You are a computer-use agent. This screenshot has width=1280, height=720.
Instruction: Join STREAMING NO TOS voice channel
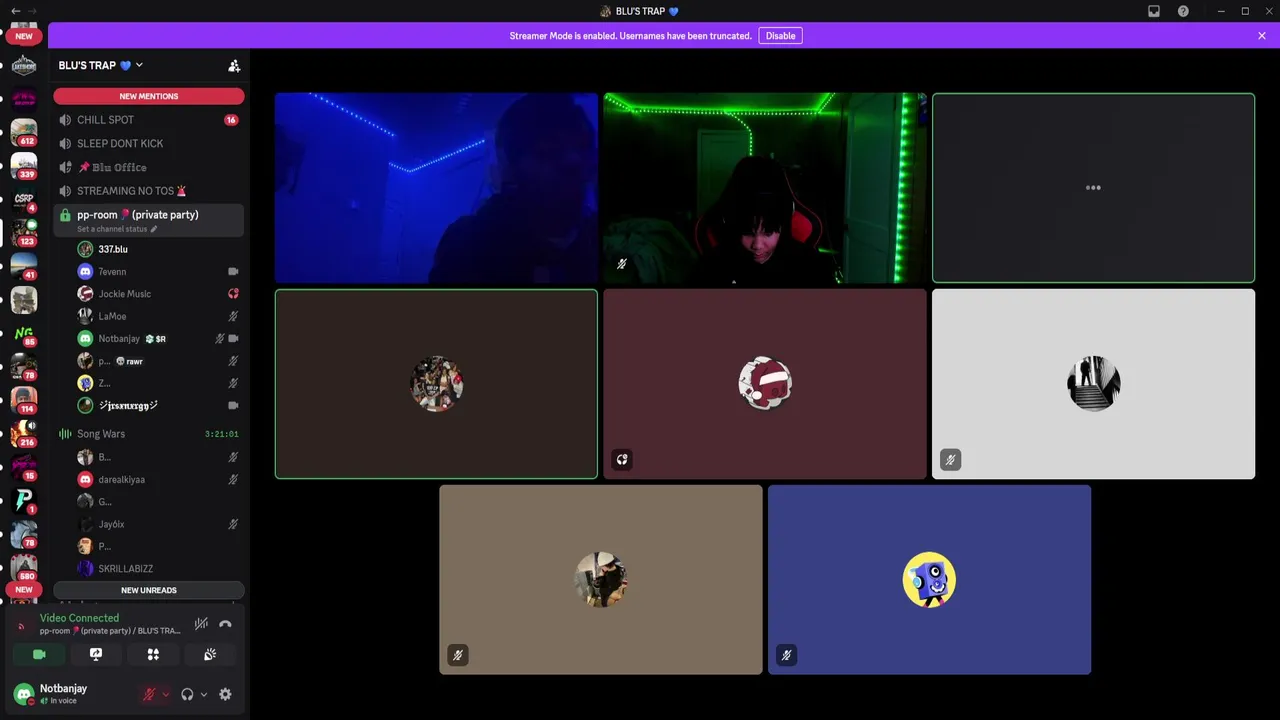[x=149, y=191]
